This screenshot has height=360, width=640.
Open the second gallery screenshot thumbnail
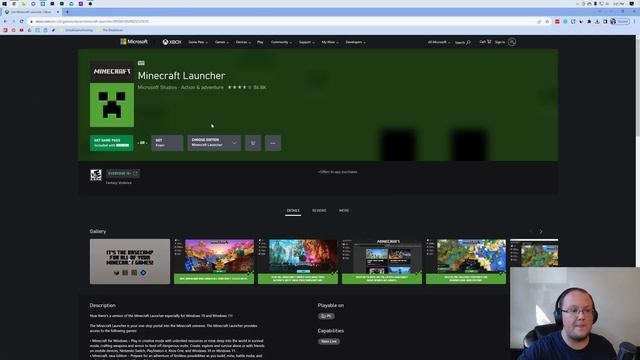tap(214, 261)
